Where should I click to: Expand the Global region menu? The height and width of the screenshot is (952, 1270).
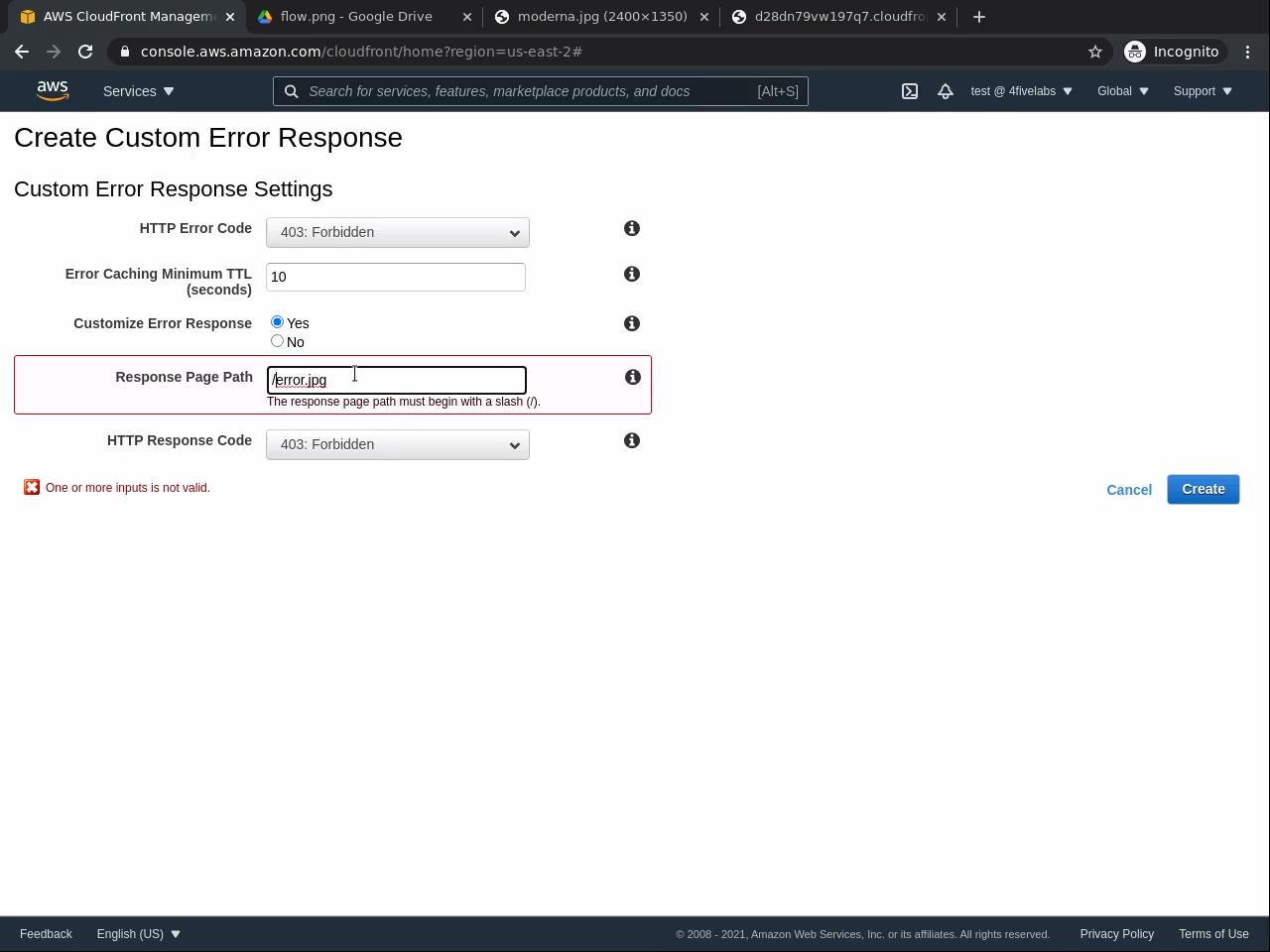tap(1122, 91)
